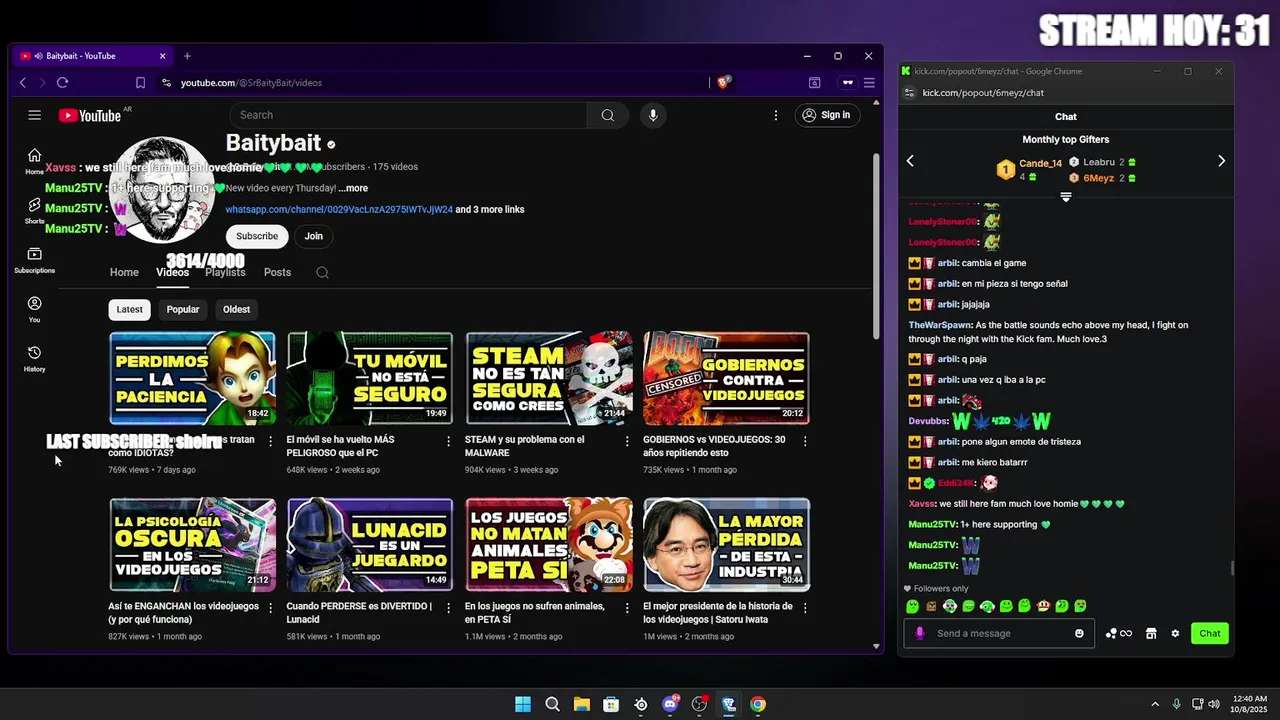Open Subscriptions in the YouTube sidebar
The image size is (1280, 720).
(x=34, y=260)
